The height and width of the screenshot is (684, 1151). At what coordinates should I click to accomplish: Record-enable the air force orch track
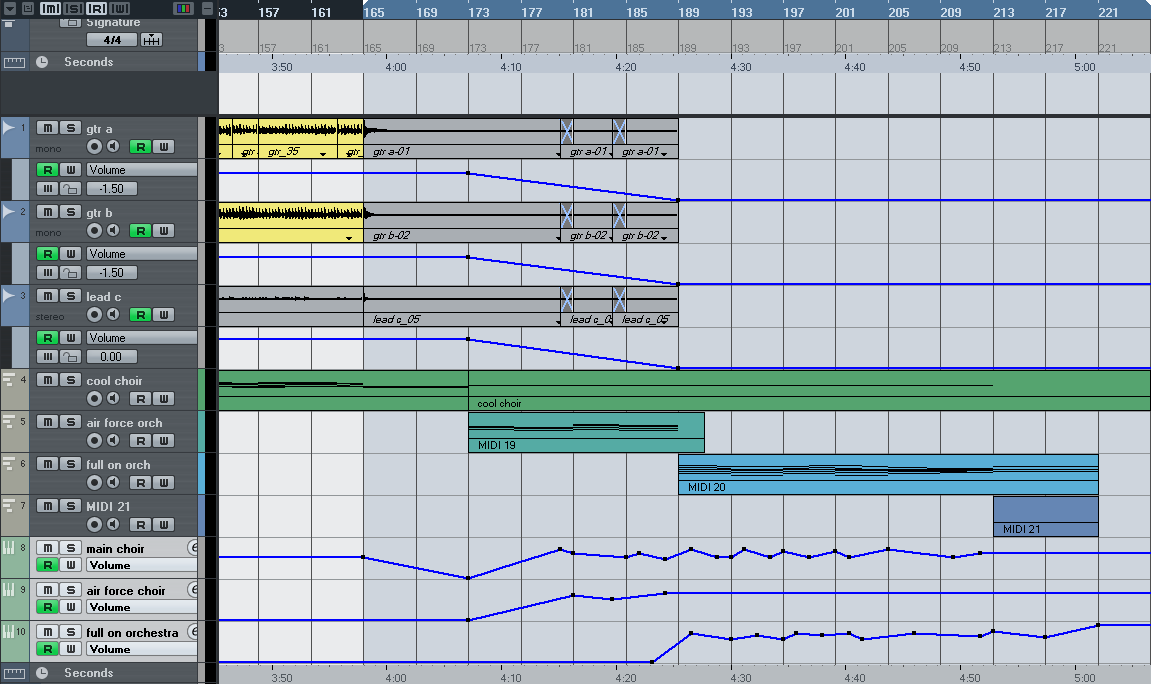tap(94, 440)
